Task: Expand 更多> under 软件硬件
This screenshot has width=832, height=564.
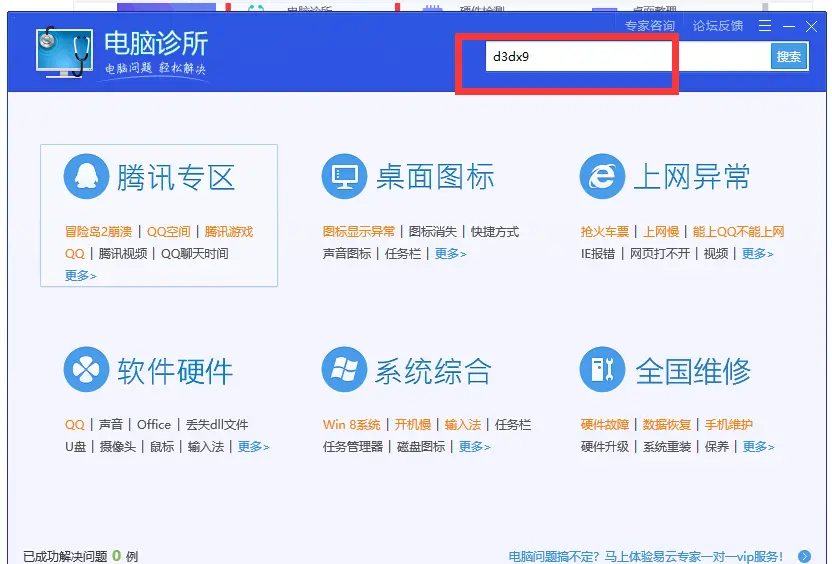Action: tap(253, 447)
